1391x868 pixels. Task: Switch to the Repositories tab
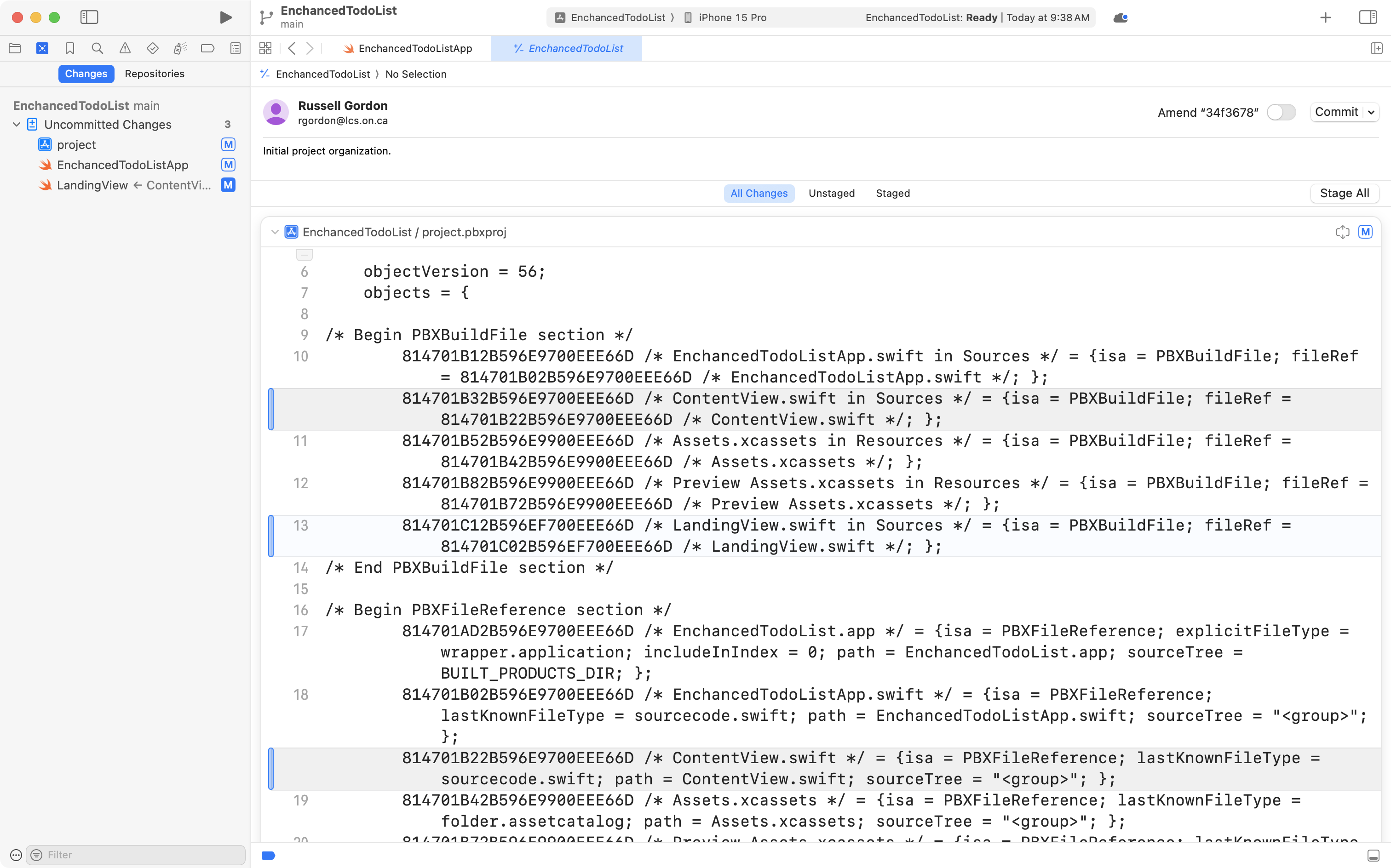click(x=155, y=74)
